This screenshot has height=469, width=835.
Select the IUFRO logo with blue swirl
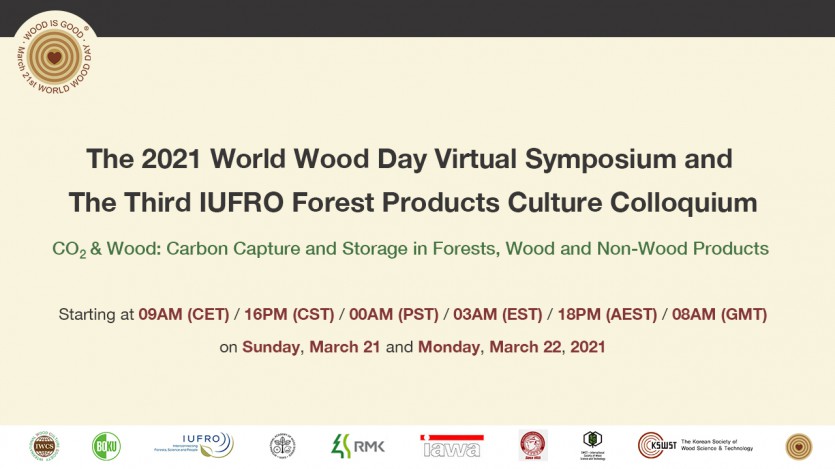(194, 445)
